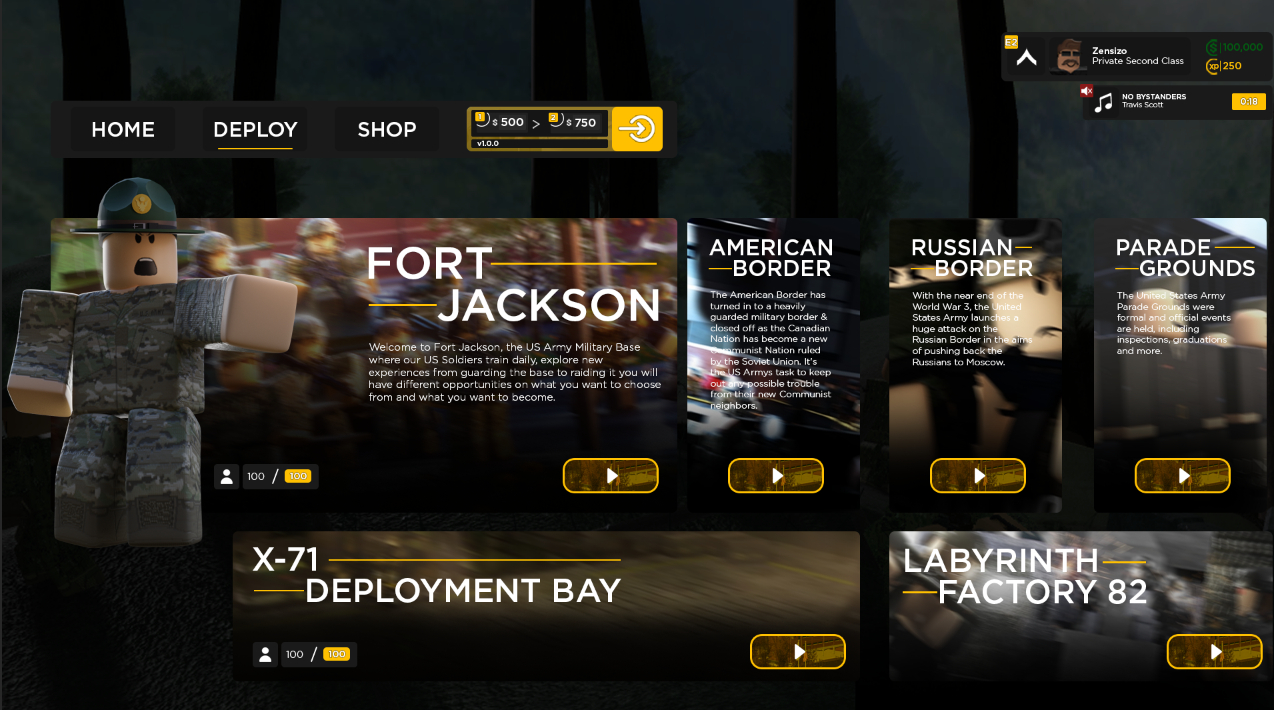This screenshot has width=1274, height=710.
Task: Click the AMERICAN BORDER card title
Action: (771, 257)
